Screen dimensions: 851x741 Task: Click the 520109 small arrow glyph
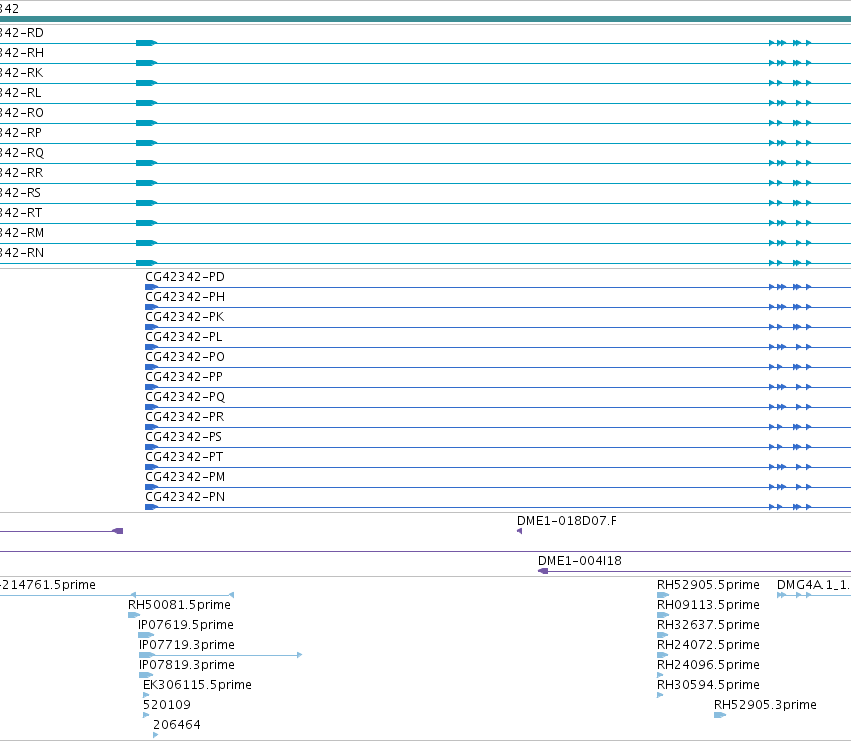(x=146, y=715)
